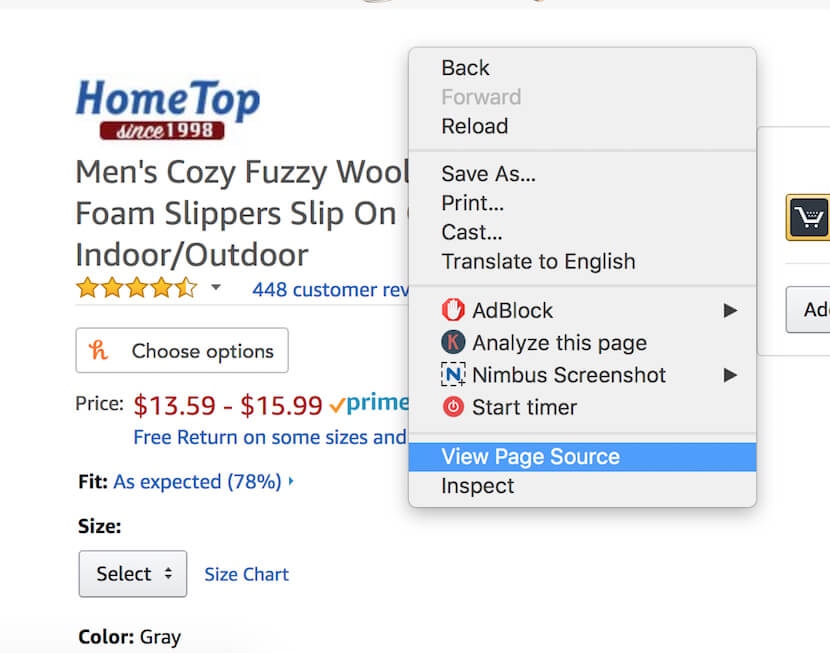Viewport: 830px width, 653px height.
Task: Open the AdBlock submenu arrow
Action: pos(731,310)
